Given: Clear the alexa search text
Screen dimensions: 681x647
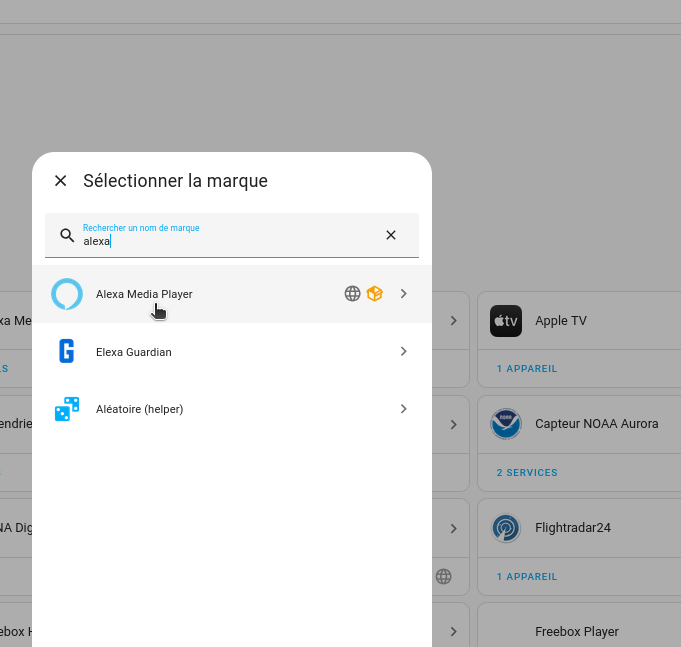Looking at the screenshot, I should pyautogui.click(x=391, y=235).
